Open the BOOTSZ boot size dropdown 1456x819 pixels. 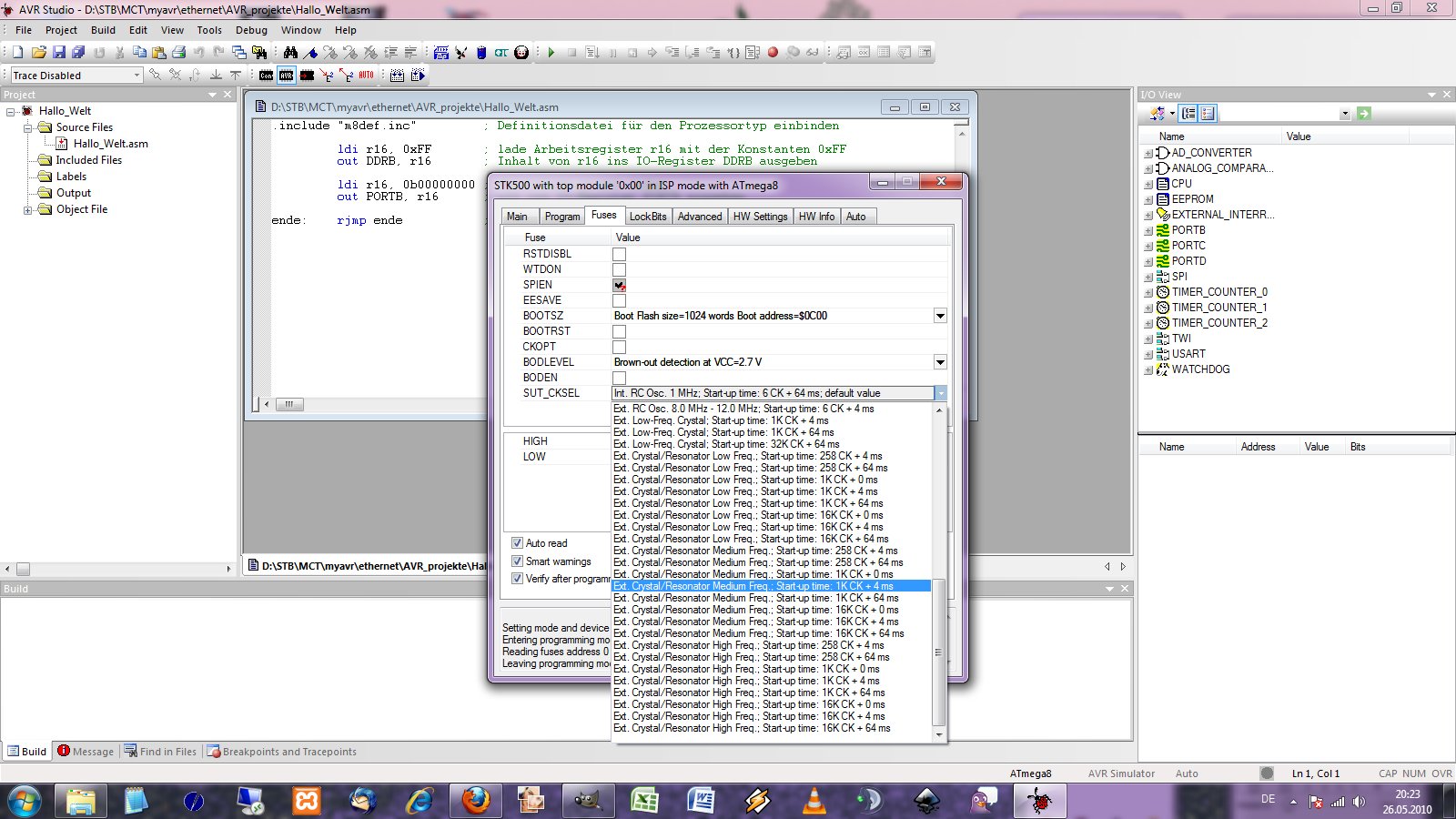click(x=940, y=316)
